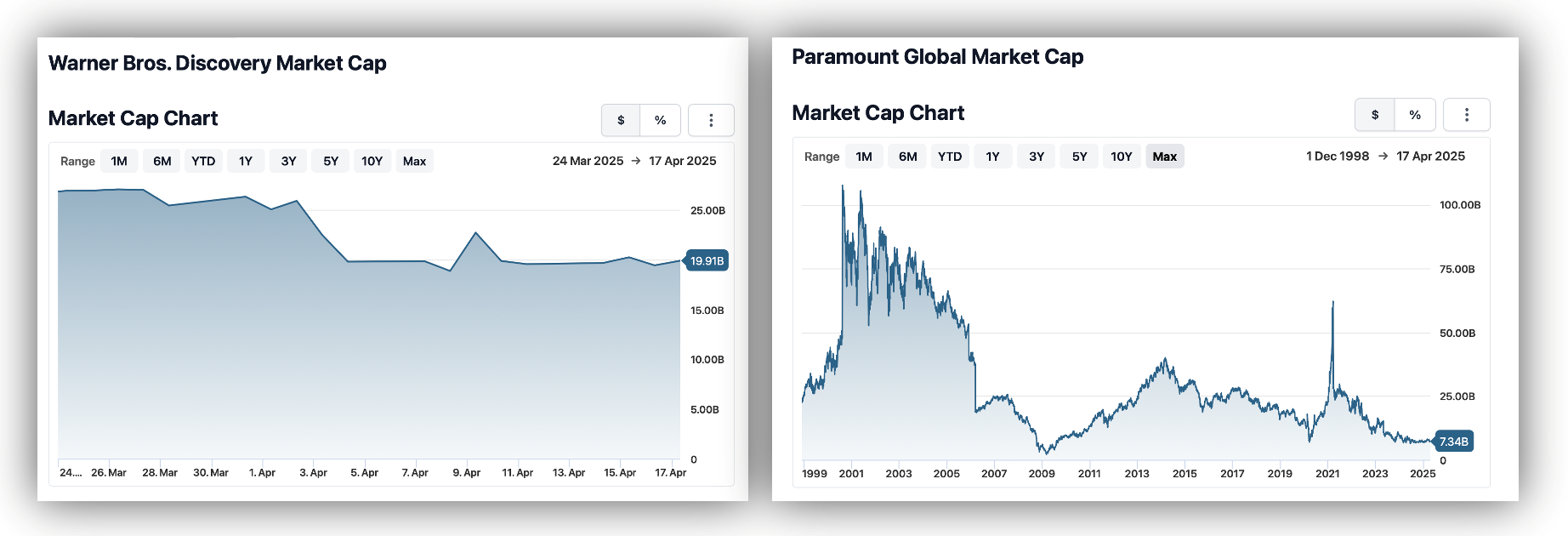Set Warner Bros. chart range to YTD
1568x536 pixels.
coord(203,161)
